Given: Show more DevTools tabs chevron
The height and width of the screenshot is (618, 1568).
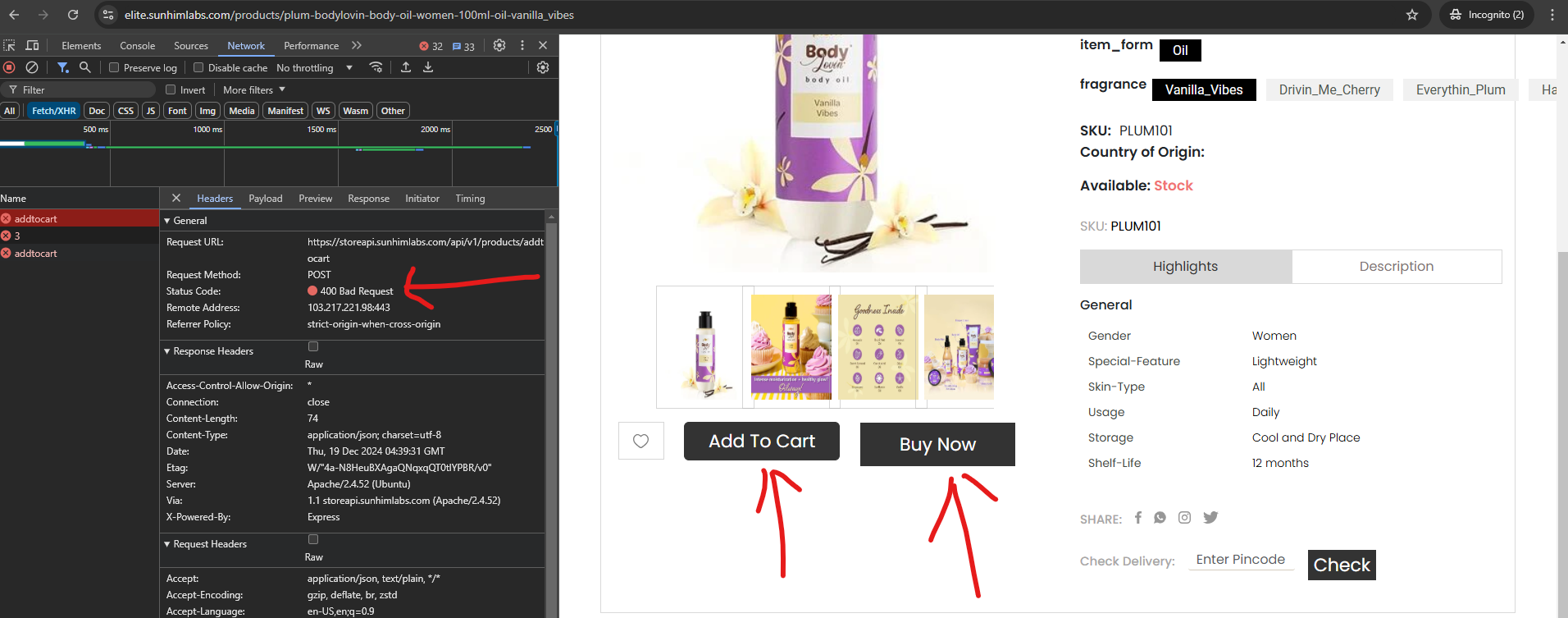Looking at the screenshot, I should [357, 46].
